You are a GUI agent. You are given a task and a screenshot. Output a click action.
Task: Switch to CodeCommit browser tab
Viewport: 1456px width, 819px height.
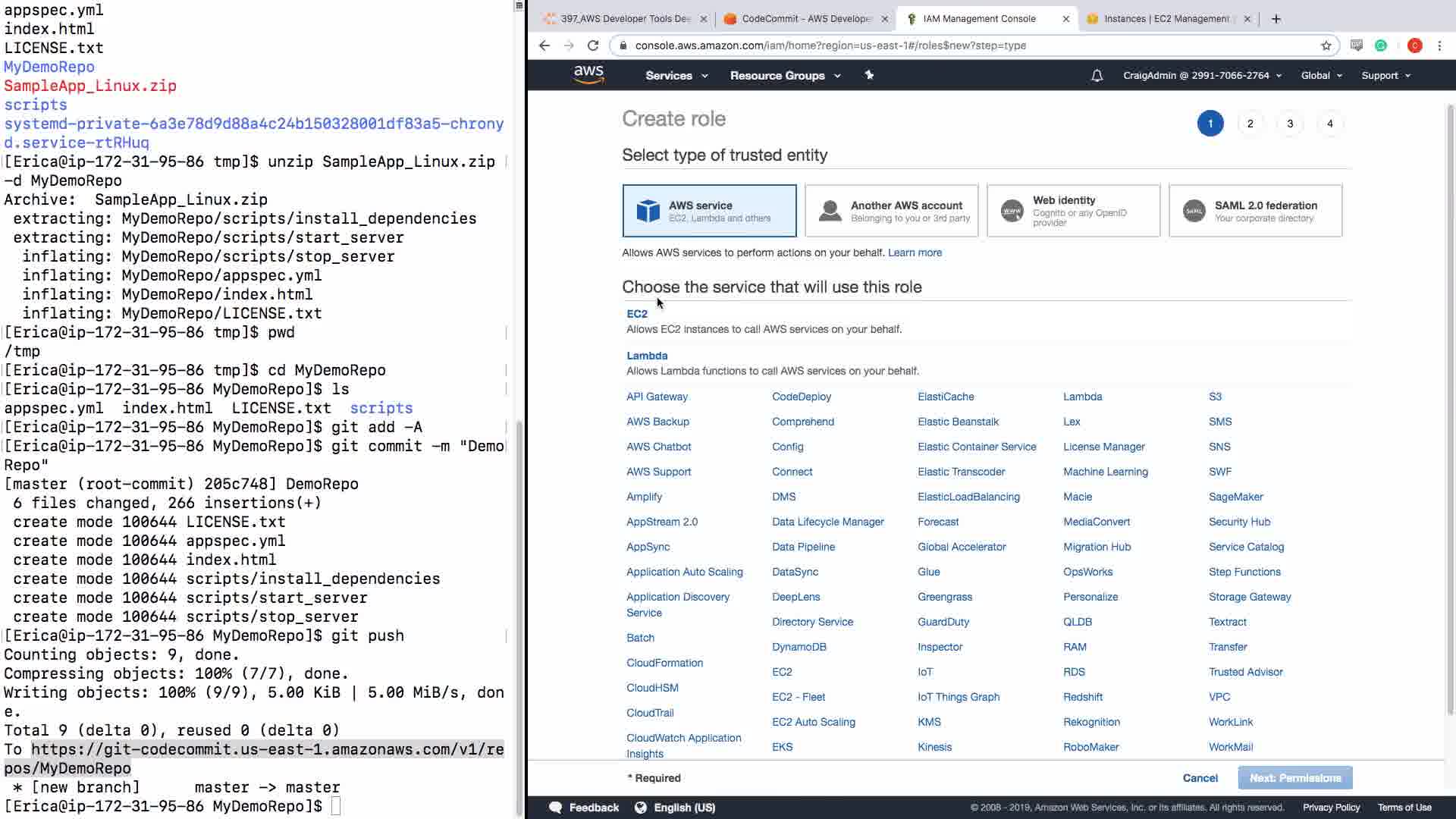804,19
